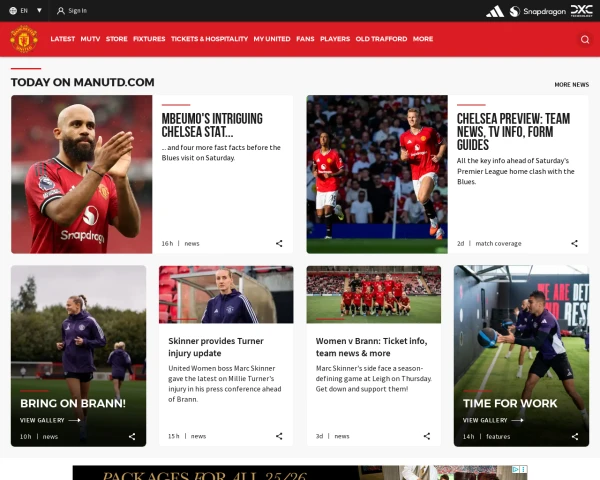Click the AdChoices icon on the banner ad
Viewport: 600px width, 480px height.
(x=516, y=469)
